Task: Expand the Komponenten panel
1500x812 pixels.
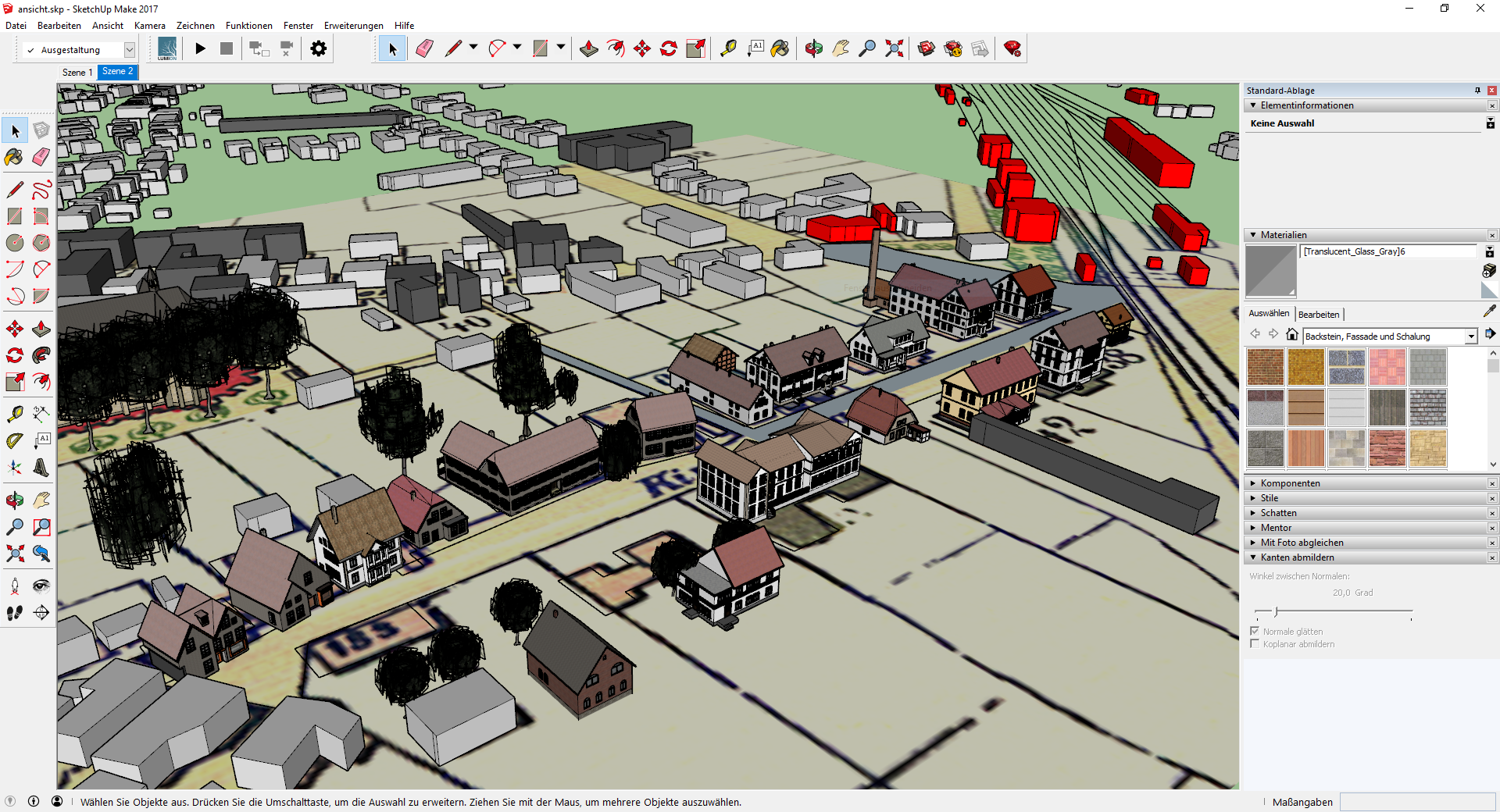Action: [1290, 483]
